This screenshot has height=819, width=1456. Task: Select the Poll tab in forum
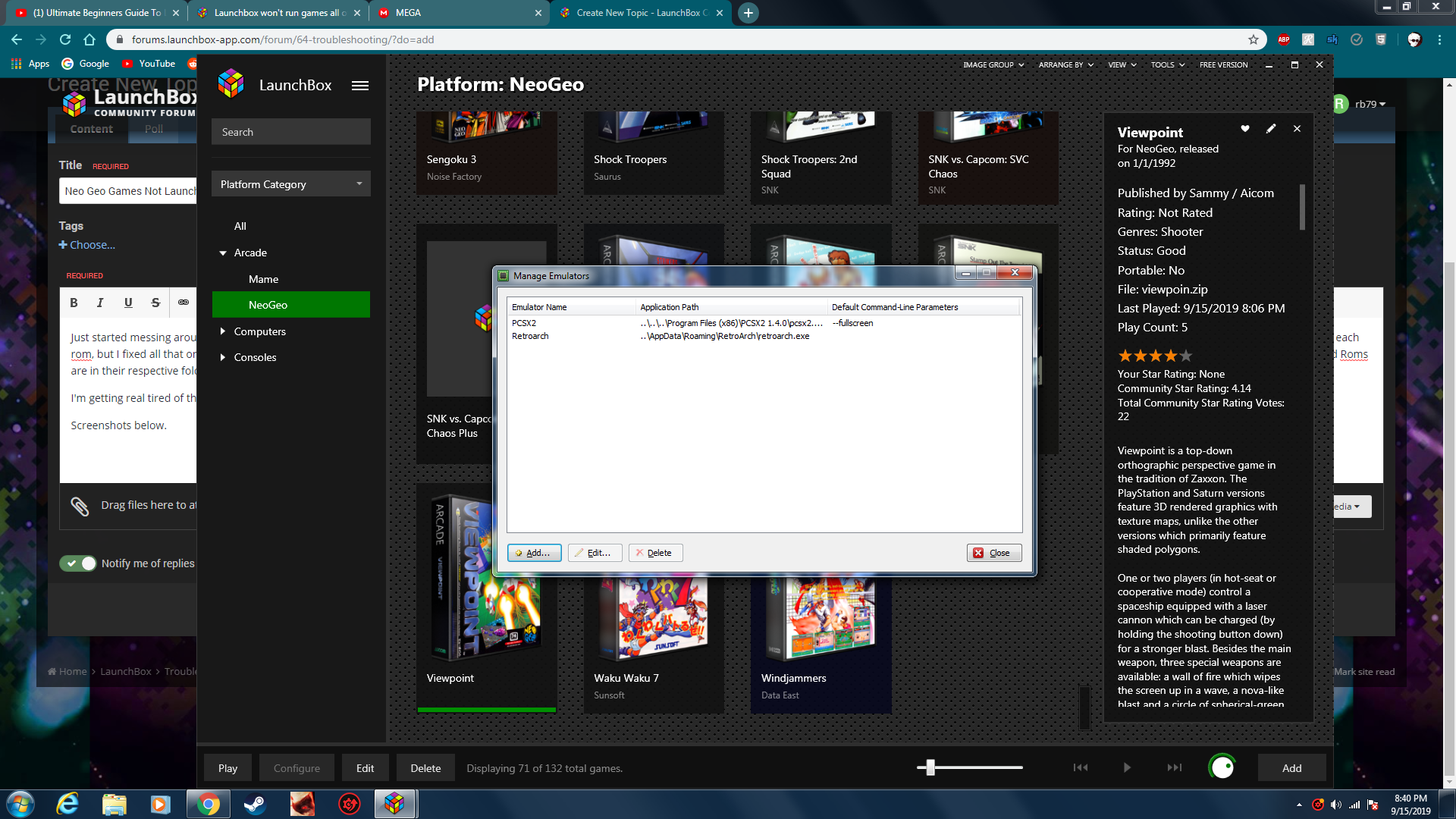click(154, 129)
